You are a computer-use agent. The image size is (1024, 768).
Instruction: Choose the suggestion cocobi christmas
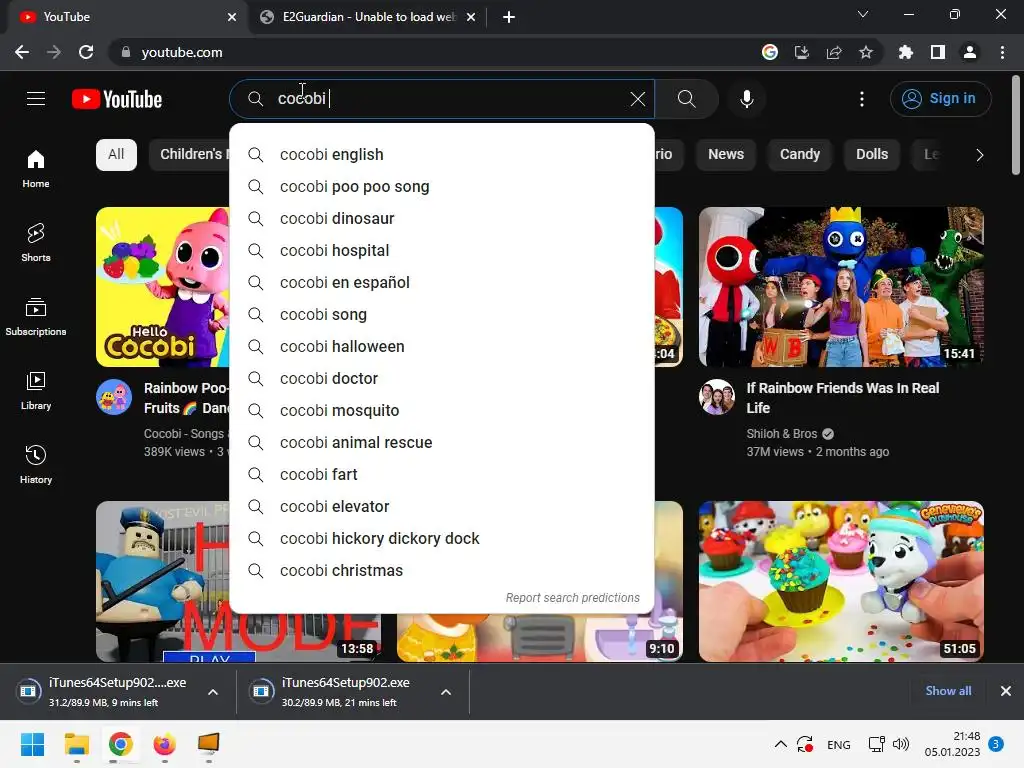pos(442,571)
